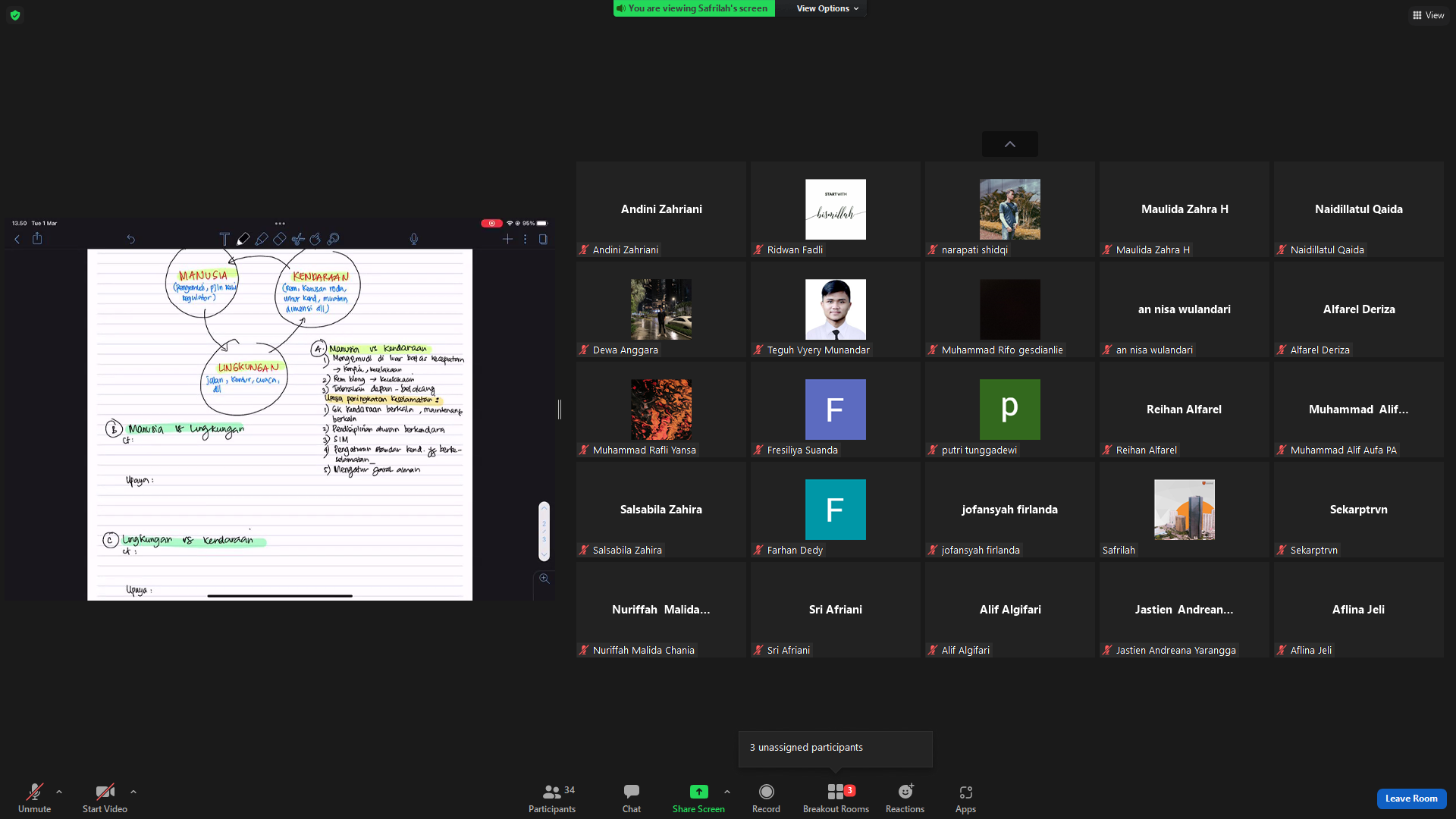
Task: Start recording with Record button
Action: point(766,798)
